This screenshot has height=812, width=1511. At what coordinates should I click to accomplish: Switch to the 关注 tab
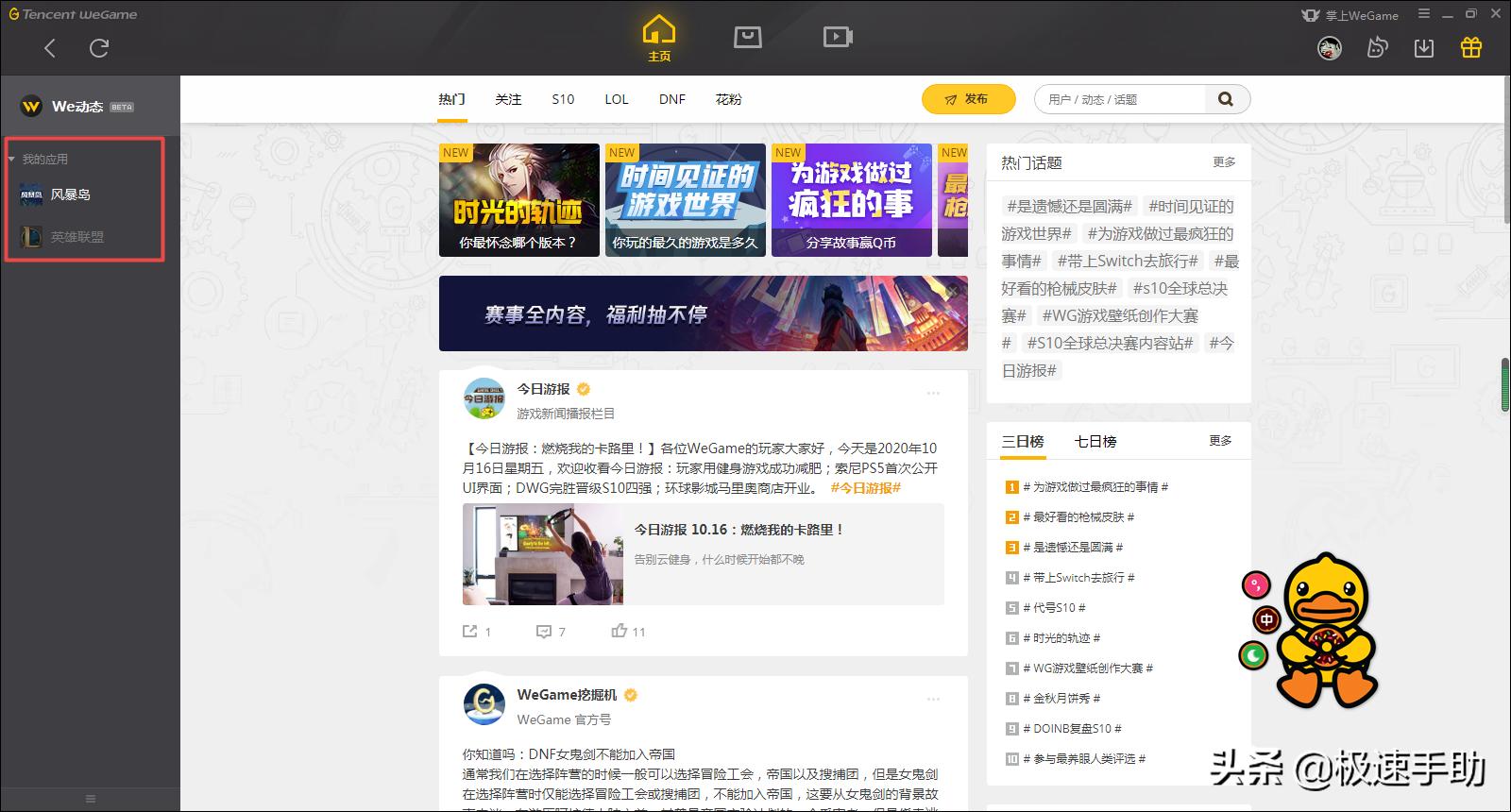tap(508, 99)
